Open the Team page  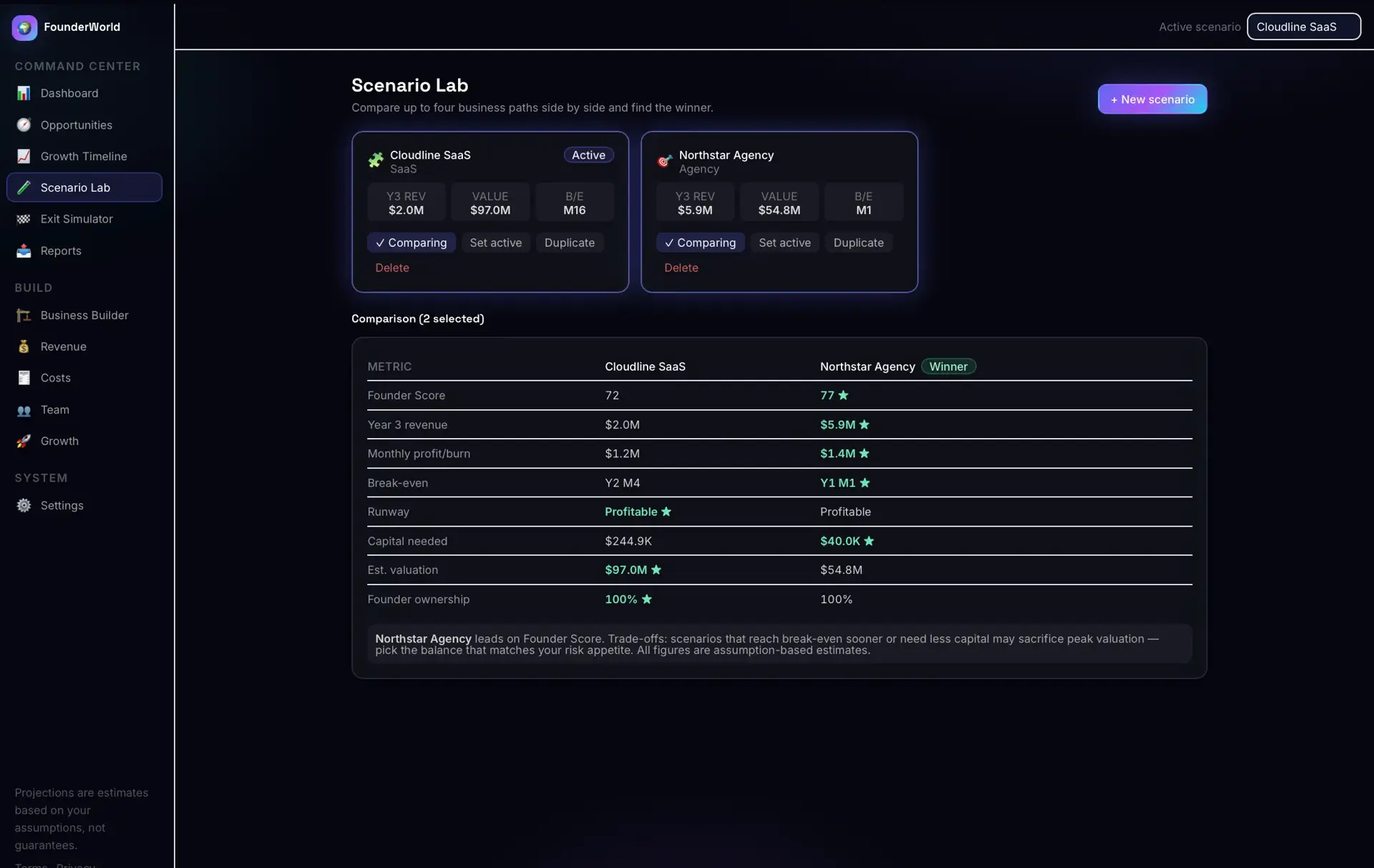tap(84, 410)
